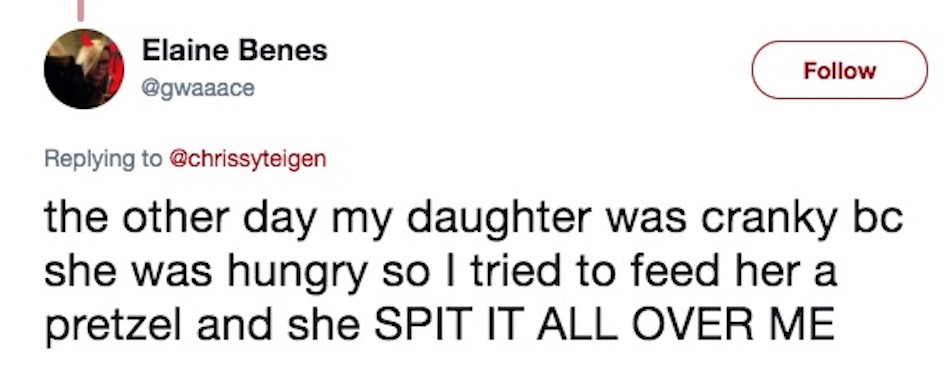This screenshot has height=372, width=950.
Task: Open Elaine Benes's profile picture
Action: pos(84,69)
